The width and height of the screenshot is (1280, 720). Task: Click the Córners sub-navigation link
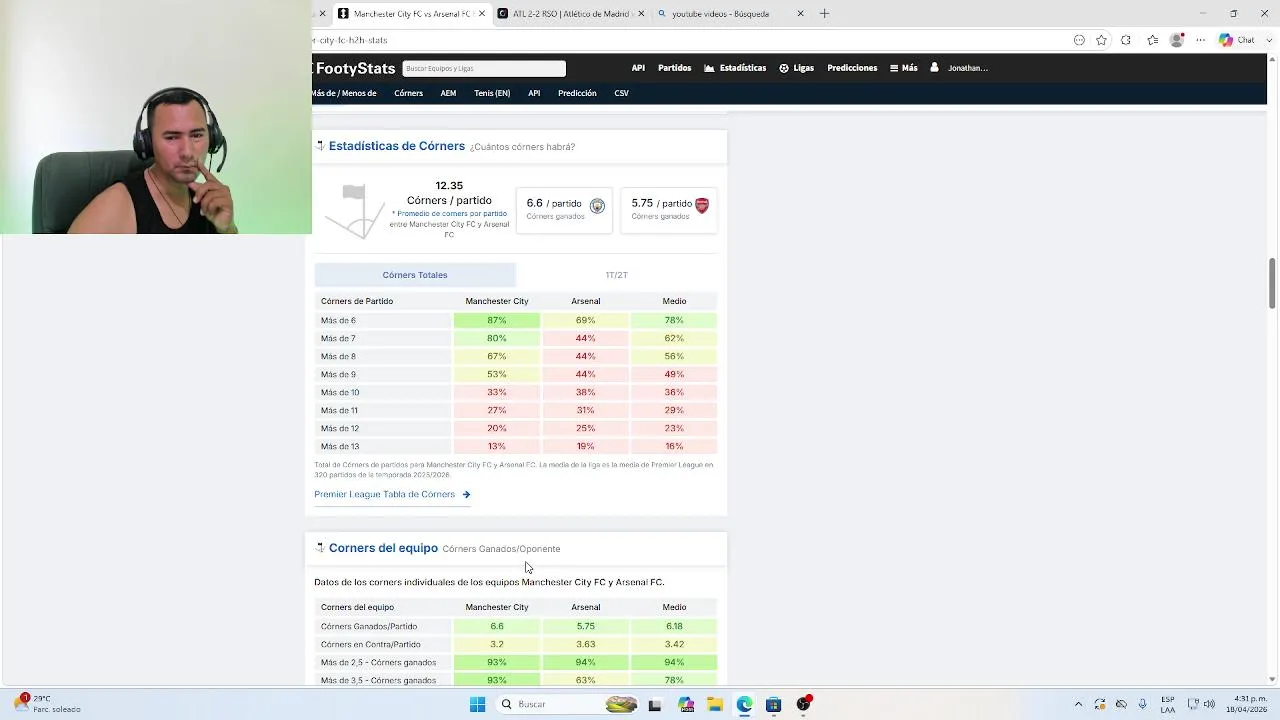click(408, 93)
